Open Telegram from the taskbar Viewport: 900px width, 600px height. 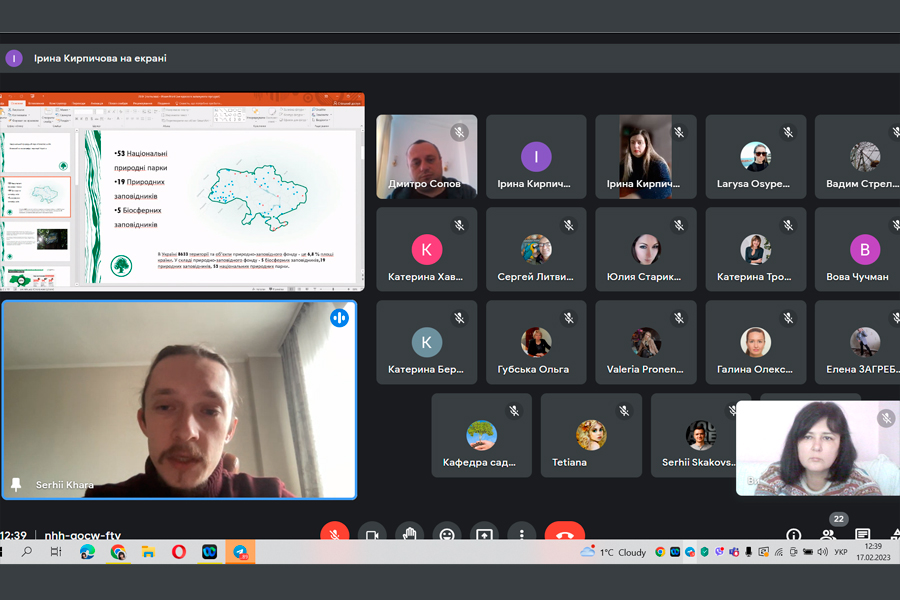(x=240, y=552)
